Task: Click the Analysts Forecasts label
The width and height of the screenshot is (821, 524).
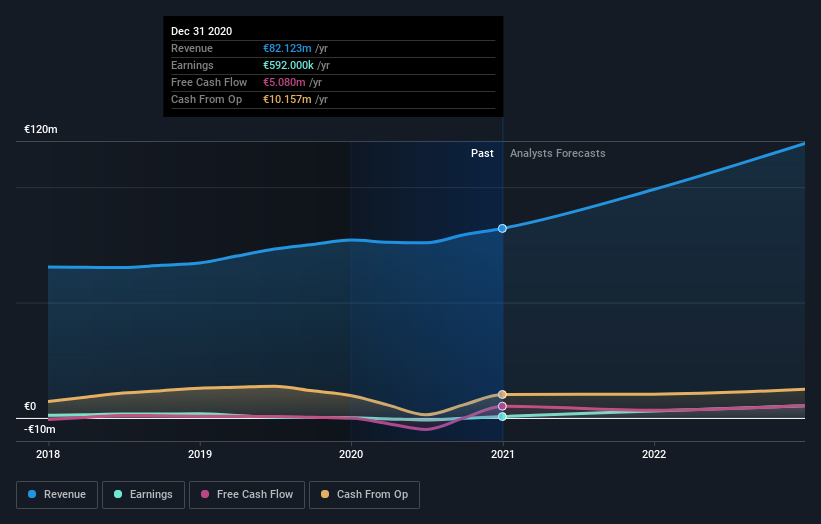Action: point(558,153)
